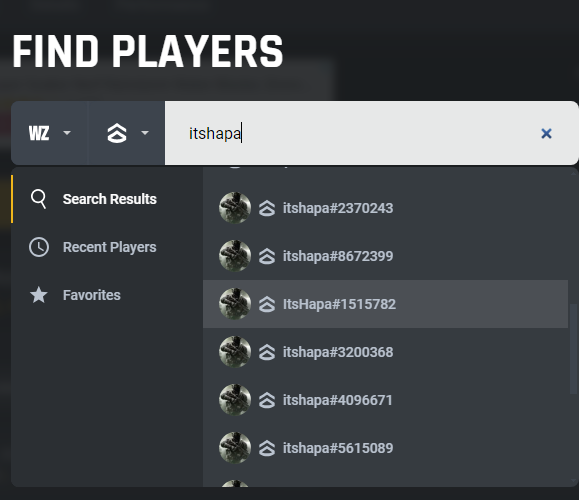The width and height of the screenshot is (579, 500).
Task: Select player itshapa#8672399
Action: tap(386, 256)
